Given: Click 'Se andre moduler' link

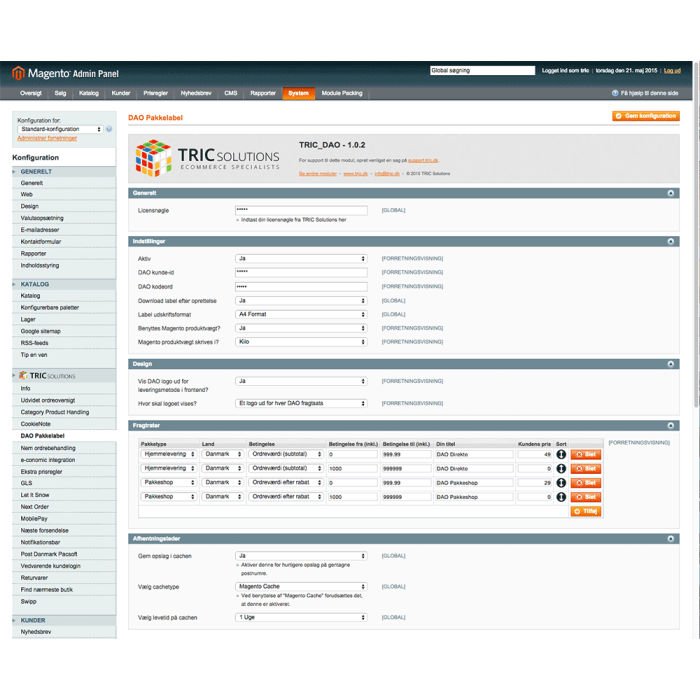Looking at the screenshot, I should pos(317,174).
